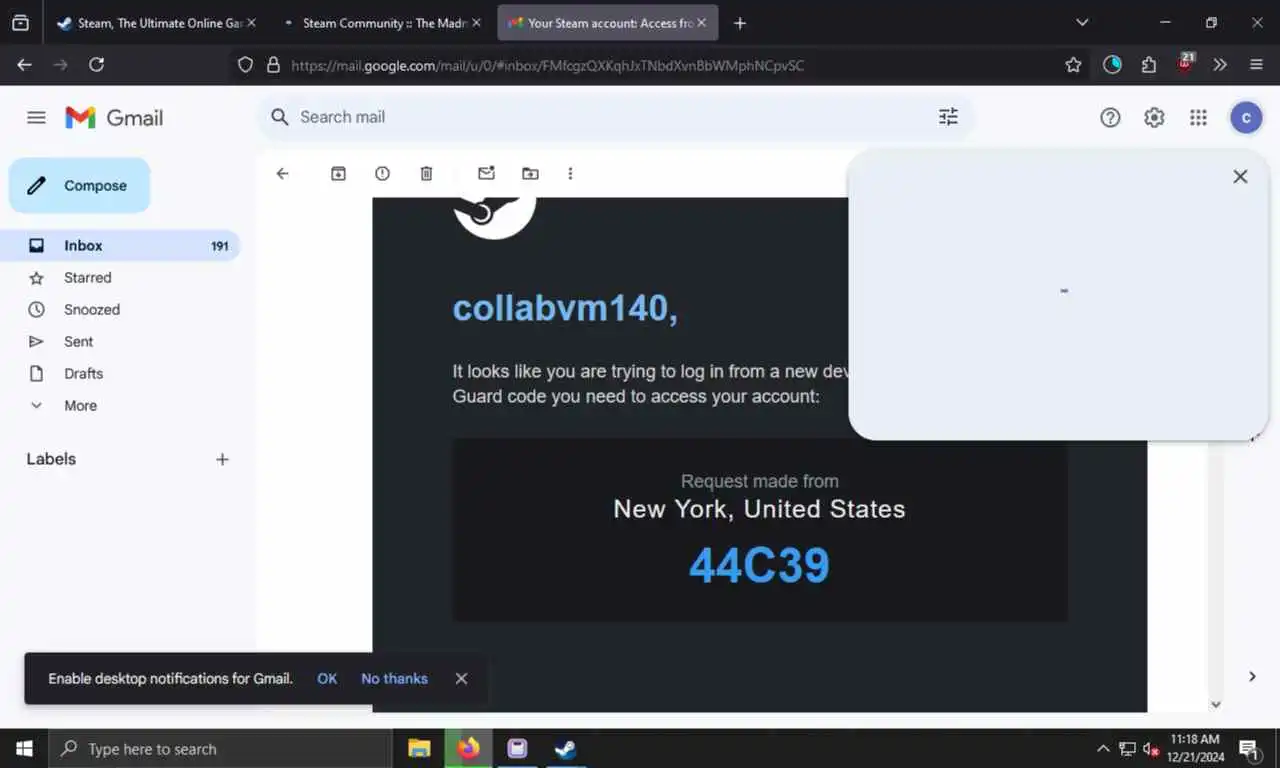
Task: Open Windows Start menu
Action: 24,749
